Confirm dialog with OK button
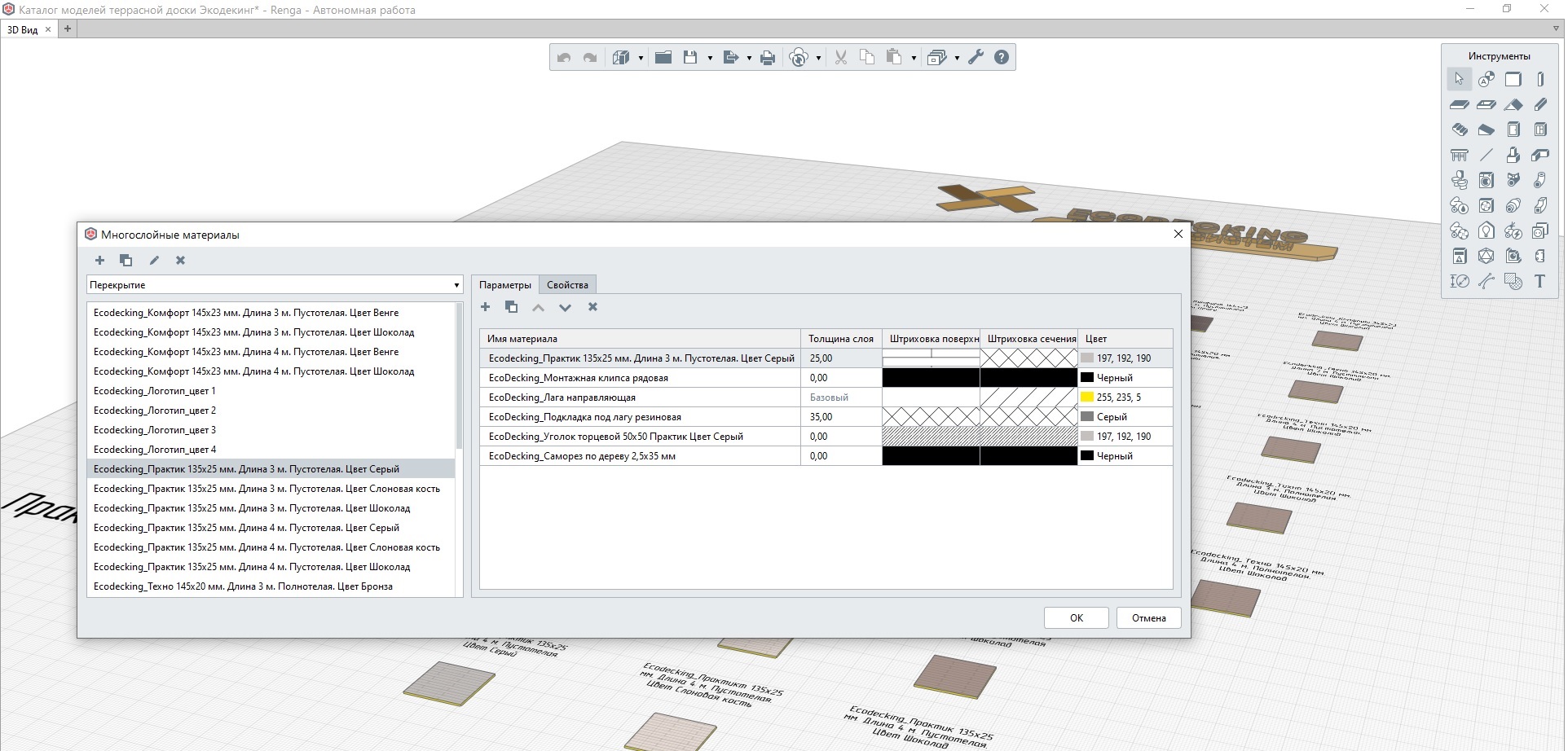The width and height of the screenshot is (1568, 751). coord(1076,617)
